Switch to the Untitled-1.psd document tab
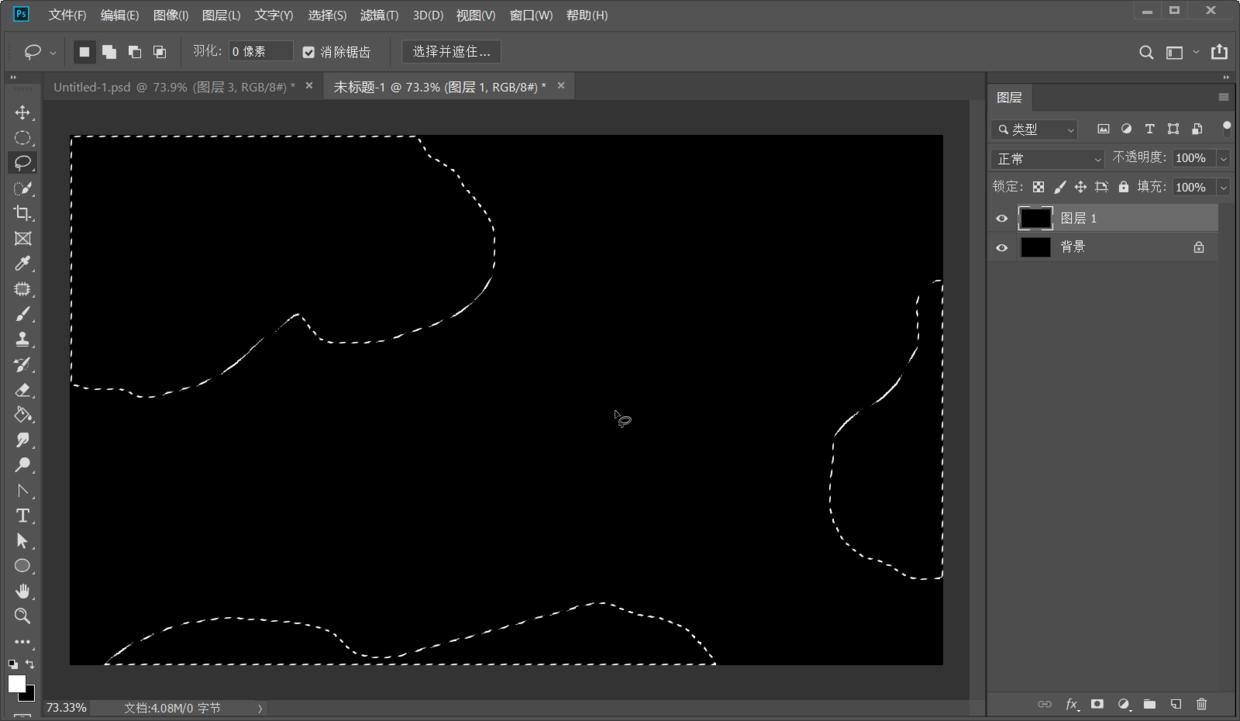The height and width of the screenshot is (721, 1240). (x=173, y=87)
